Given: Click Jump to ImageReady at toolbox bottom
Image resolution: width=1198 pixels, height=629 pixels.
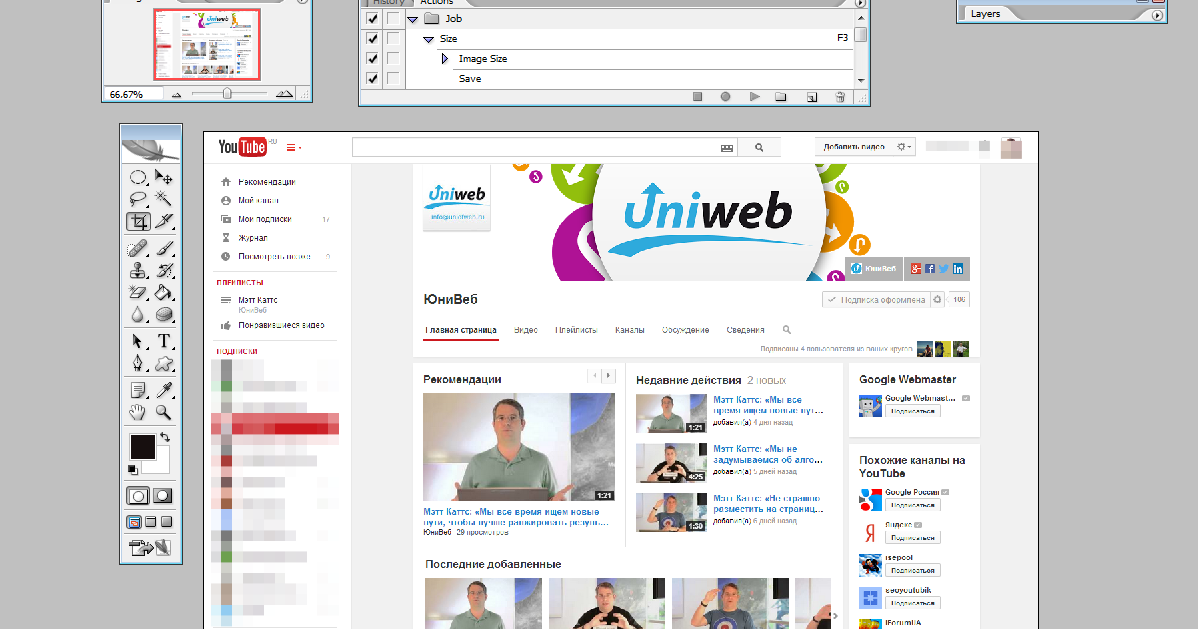Looking at the screenshot, I should pos(151,547).
